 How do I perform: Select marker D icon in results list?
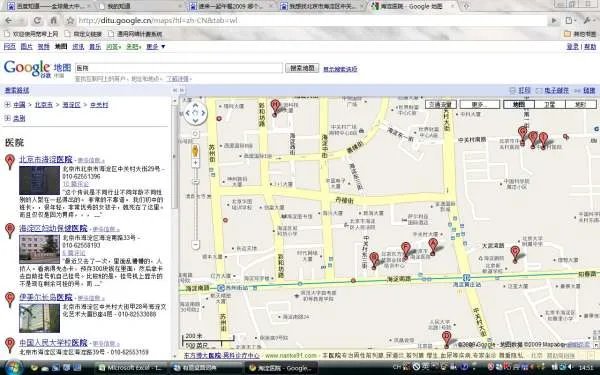10,345
